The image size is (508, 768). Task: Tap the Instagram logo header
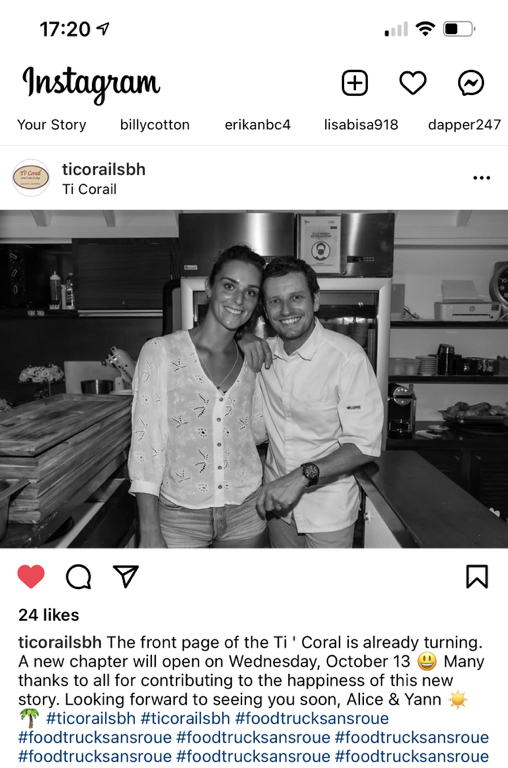[91, 84]
